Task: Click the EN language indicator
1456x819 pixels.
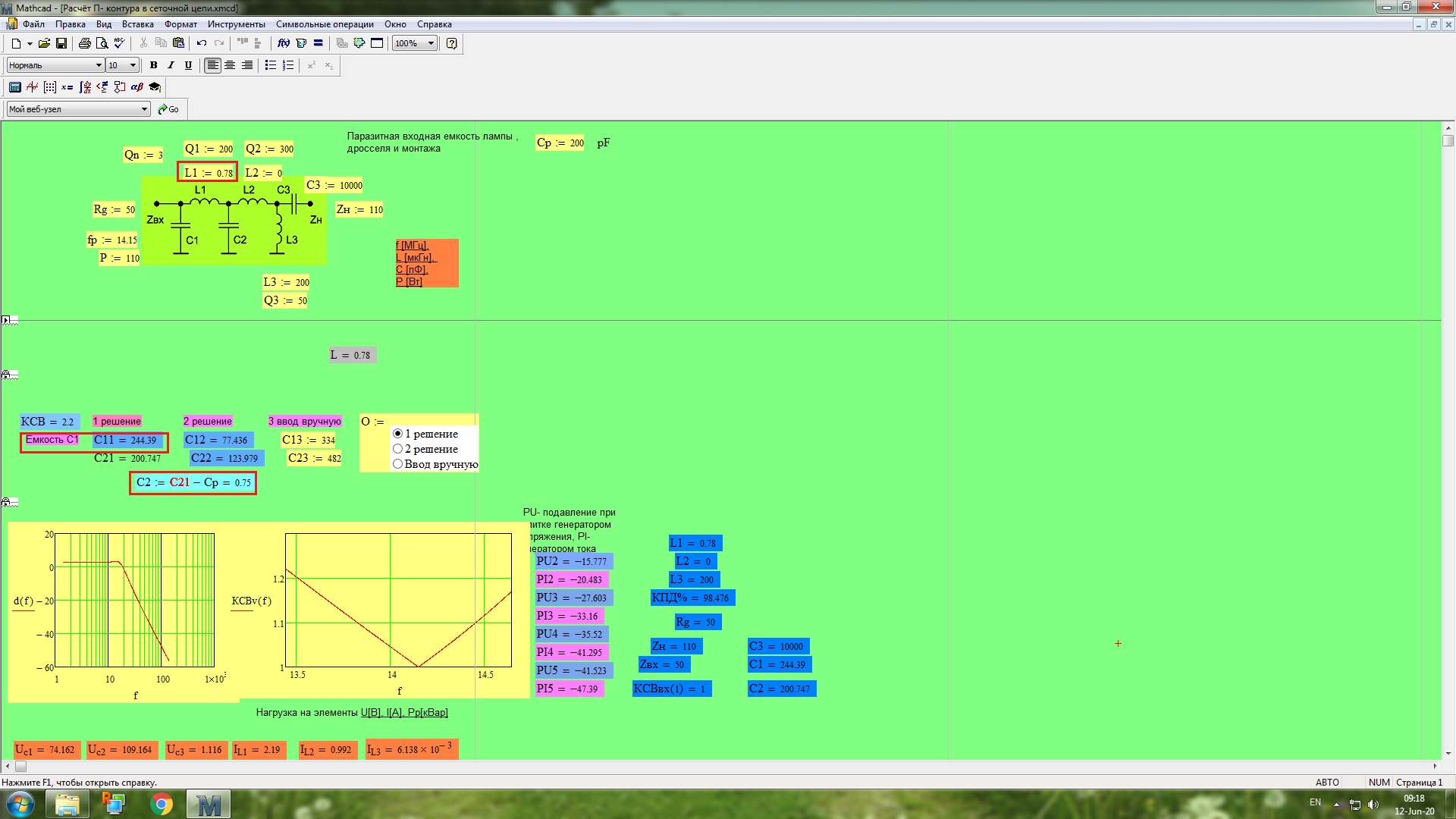Action: [x=1315, y=802]
